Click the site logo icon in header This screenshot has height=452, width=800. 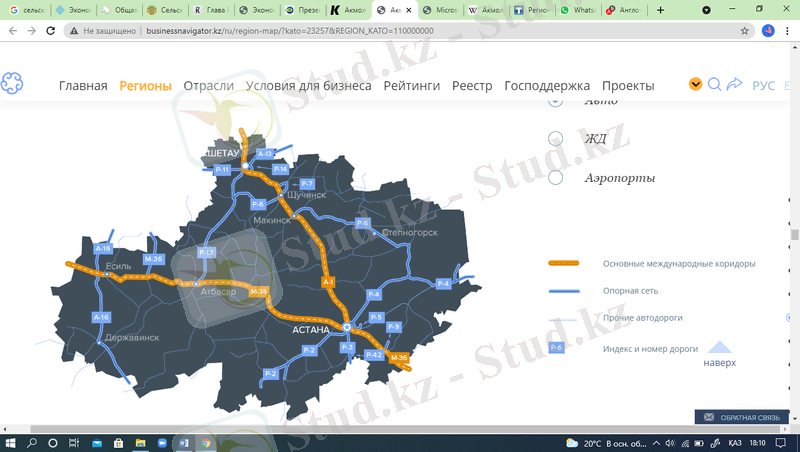(x=12, y=84)
